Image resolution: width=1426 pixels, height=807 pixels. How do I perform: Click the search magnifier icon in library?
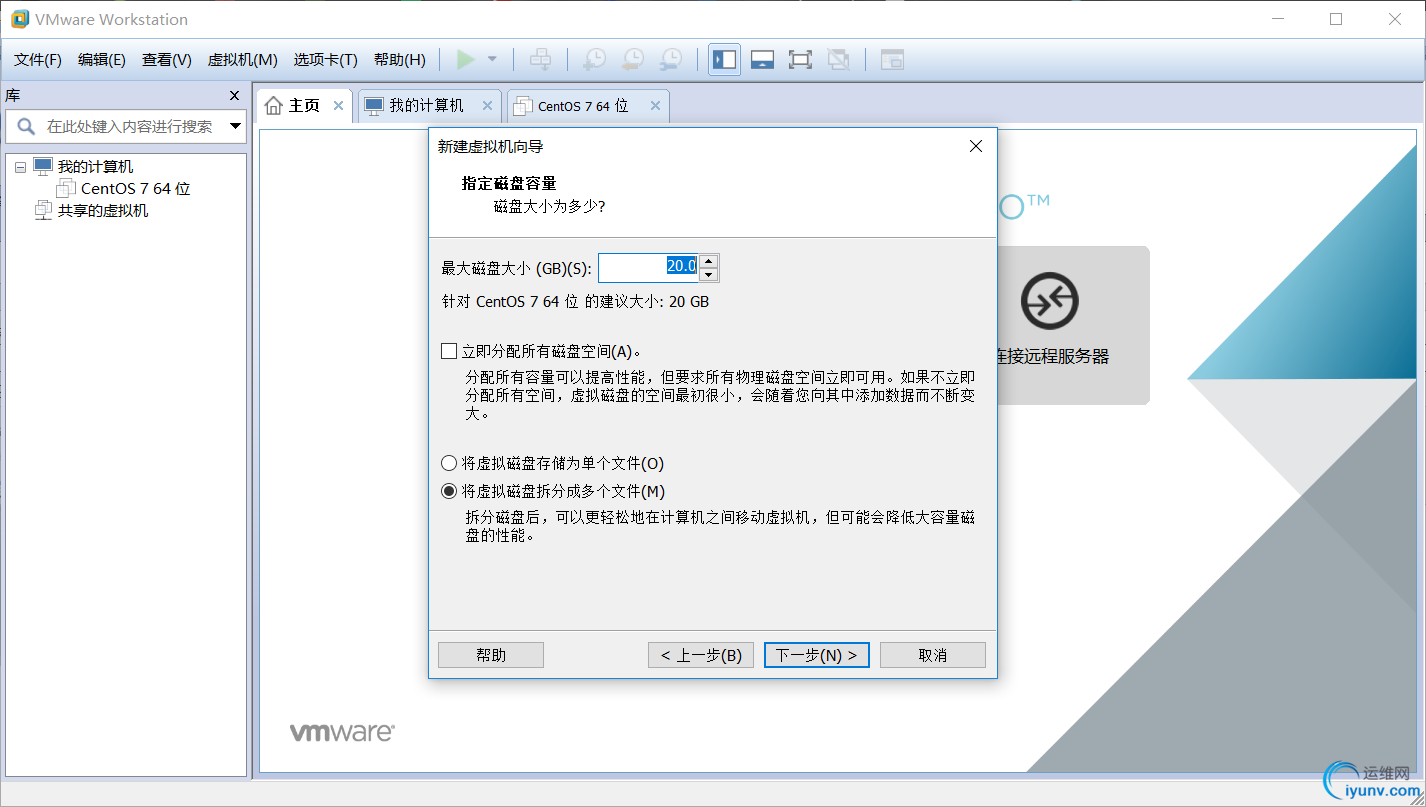point(26,127)
